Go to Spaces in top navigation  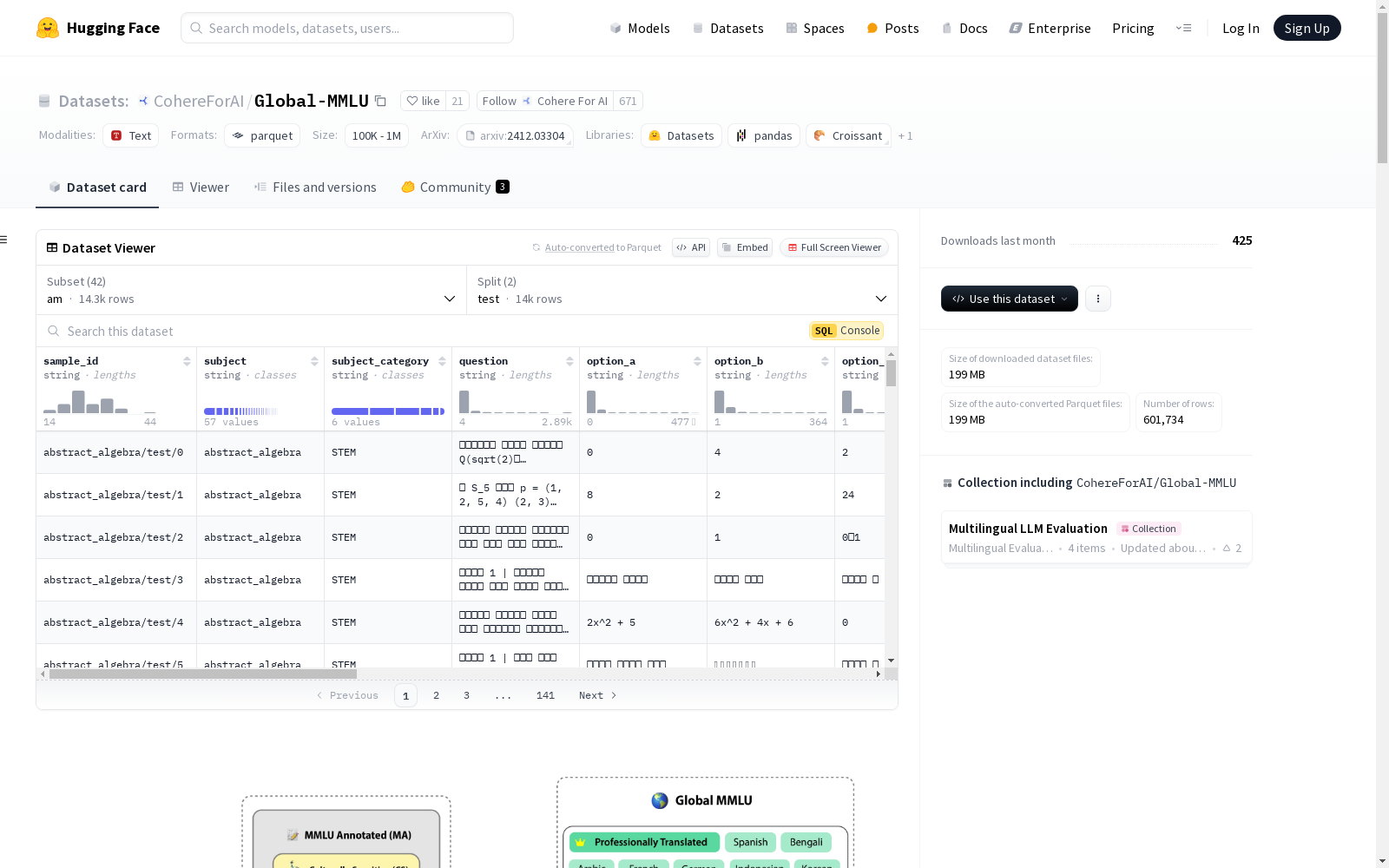814,28
